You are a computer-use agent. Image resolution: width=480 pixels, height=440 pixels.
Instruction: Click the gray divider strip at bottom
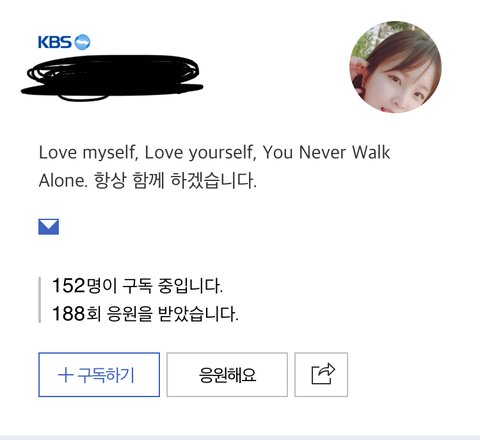[x=240, y=437]
